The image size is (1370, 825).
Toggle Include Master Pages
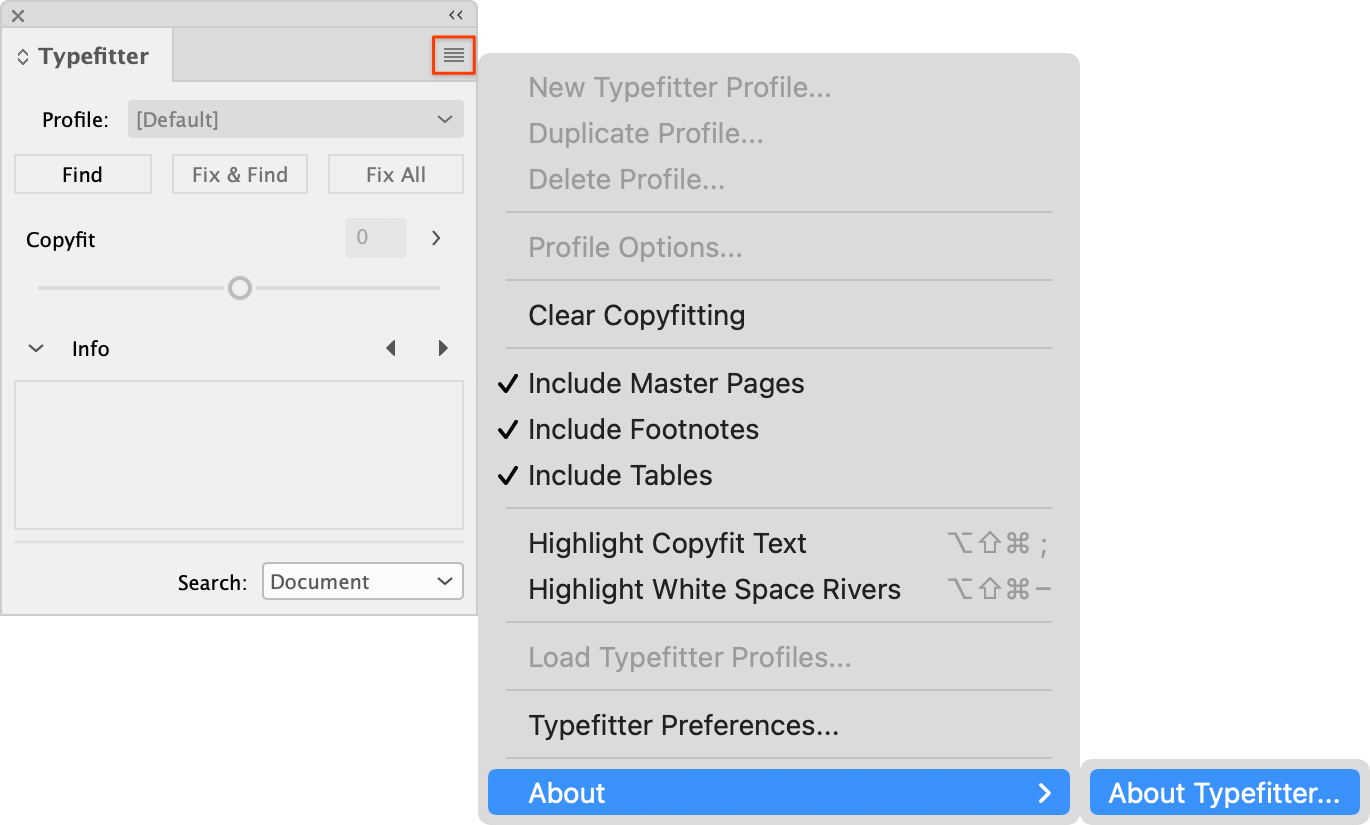click(x=779, y=383)
